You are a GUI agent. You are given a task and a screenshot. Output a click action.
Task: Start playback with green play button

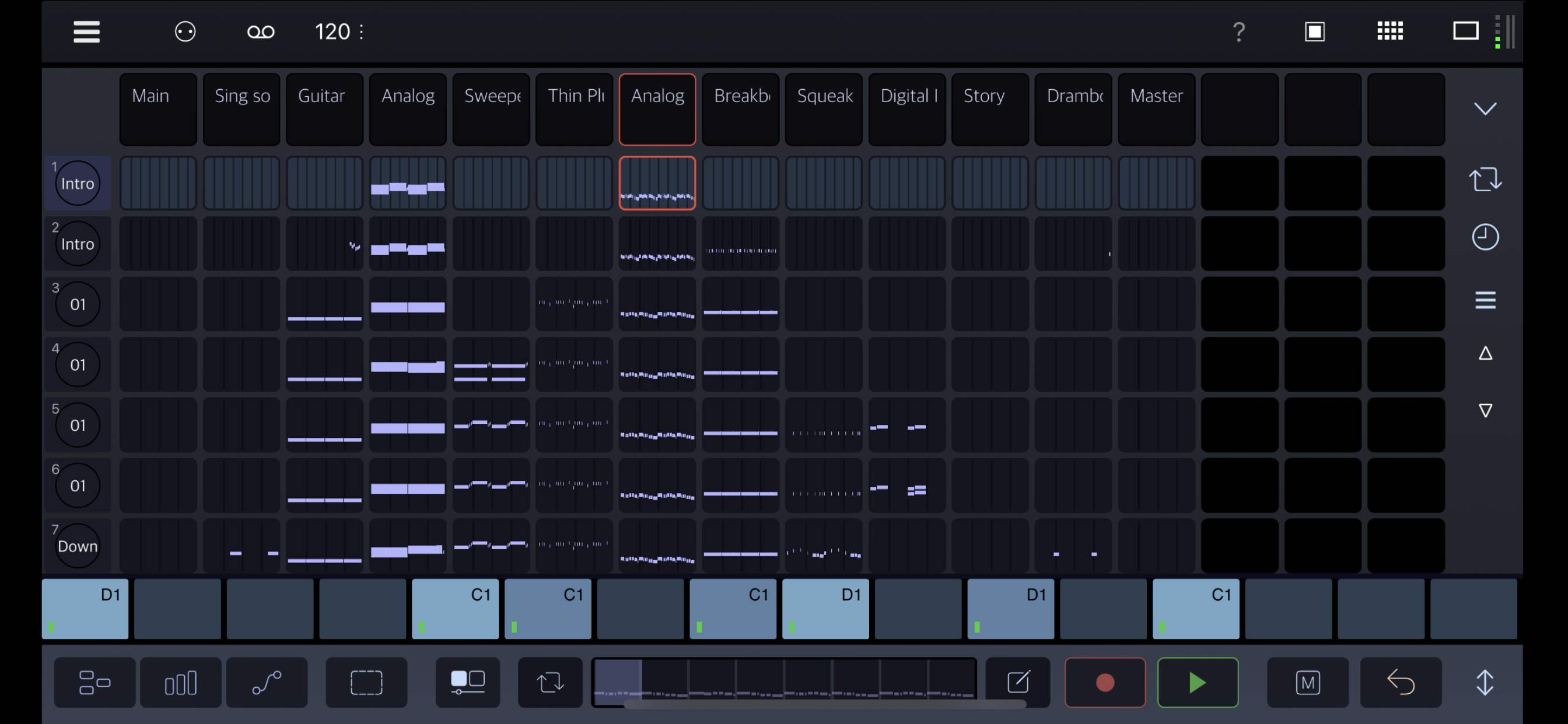point(1198,682)
